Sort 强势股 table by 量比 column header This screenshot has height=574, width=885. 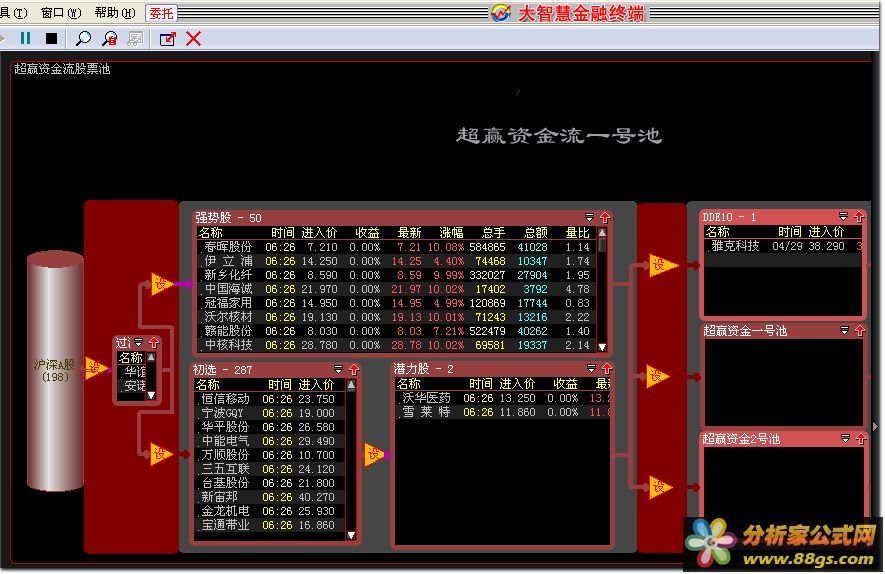(x=577, y=233)
